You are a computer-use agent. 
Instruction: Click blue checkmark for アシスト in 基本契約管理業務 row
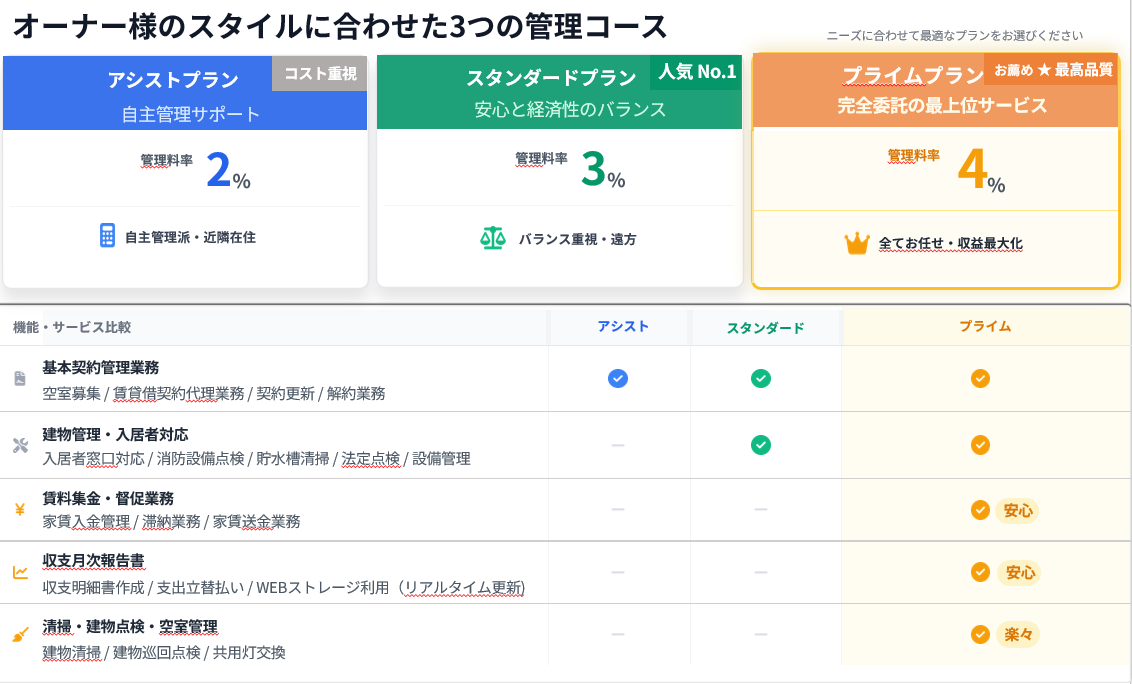(618, 378)
